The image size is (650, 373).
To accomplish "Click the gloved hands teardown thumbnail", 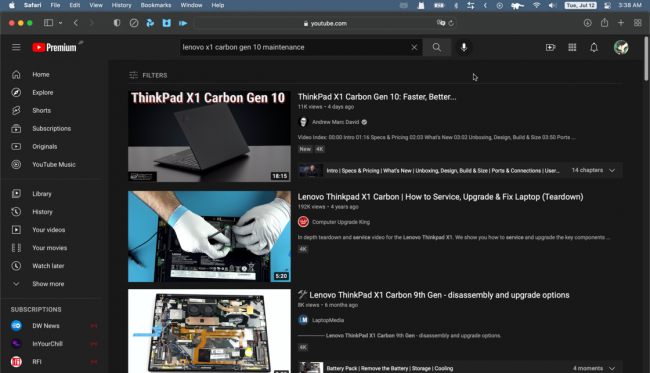I will point(209,236).
